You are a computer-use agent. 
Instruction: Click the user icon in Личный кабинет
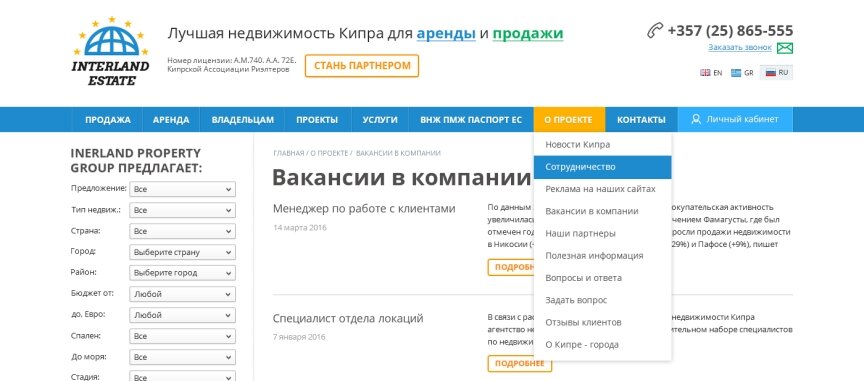(x=696, y=119)
